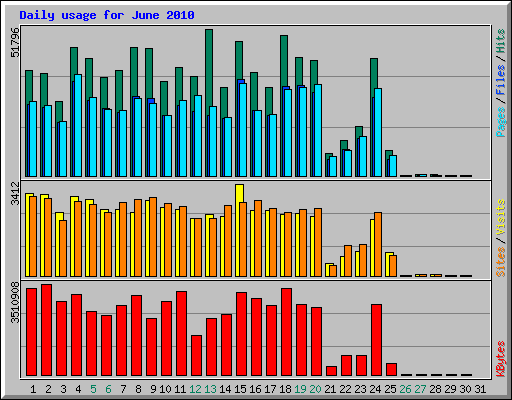Image resolution: width=512 pixels, height=400 pixels.
Task: Select the cyan Pages bar for day 4
Action: 78,125
